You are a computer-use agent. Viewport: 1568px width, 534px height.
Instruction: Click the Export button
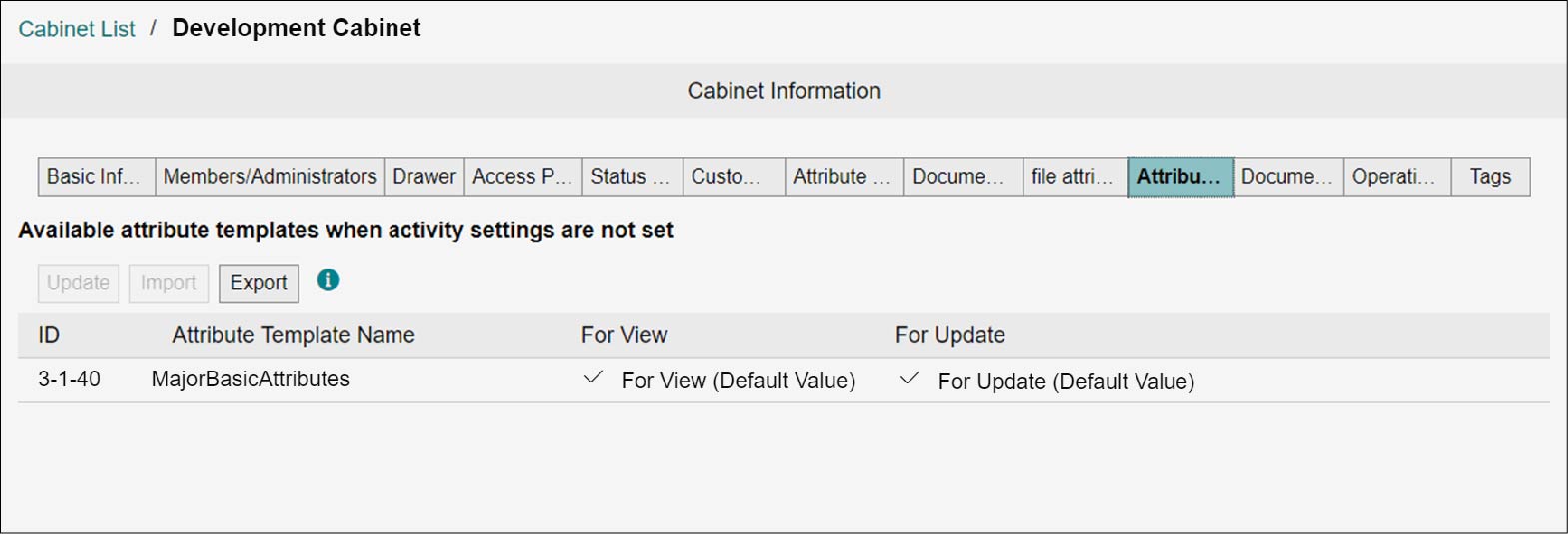click(x=259, y=283)
